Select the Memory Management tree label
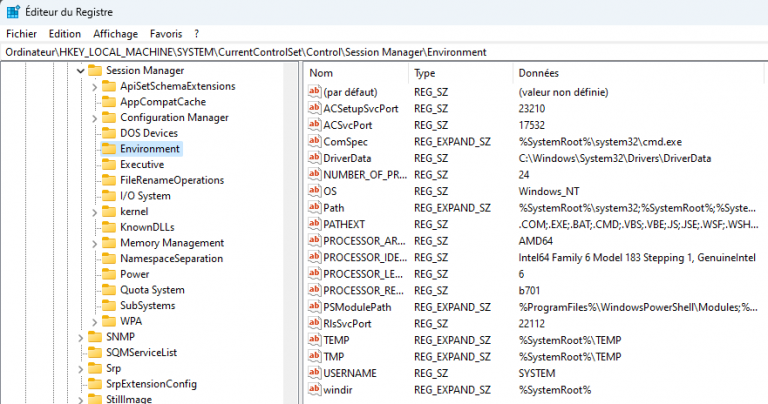 [x=172, y=243]
